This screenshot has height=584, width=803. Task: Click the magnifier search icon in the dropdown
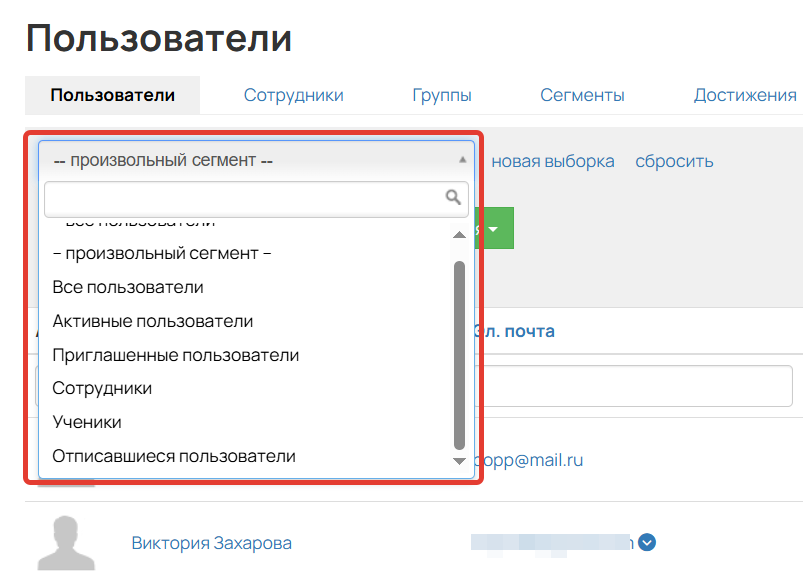click(x=455, y=198)
